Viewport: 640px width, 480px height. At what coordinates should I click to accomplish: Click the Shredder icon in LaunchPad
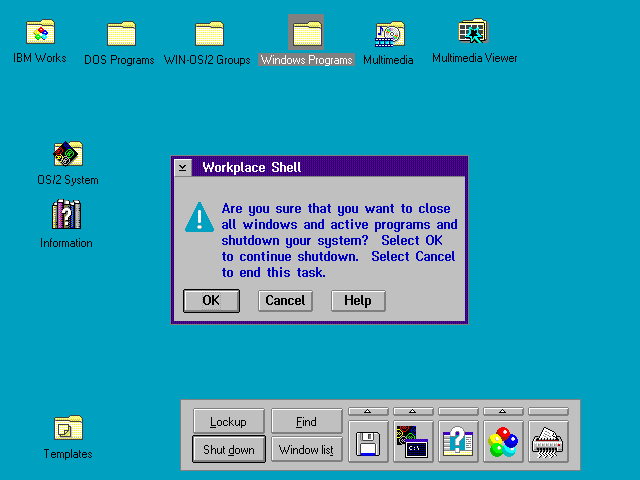[548, 442]
